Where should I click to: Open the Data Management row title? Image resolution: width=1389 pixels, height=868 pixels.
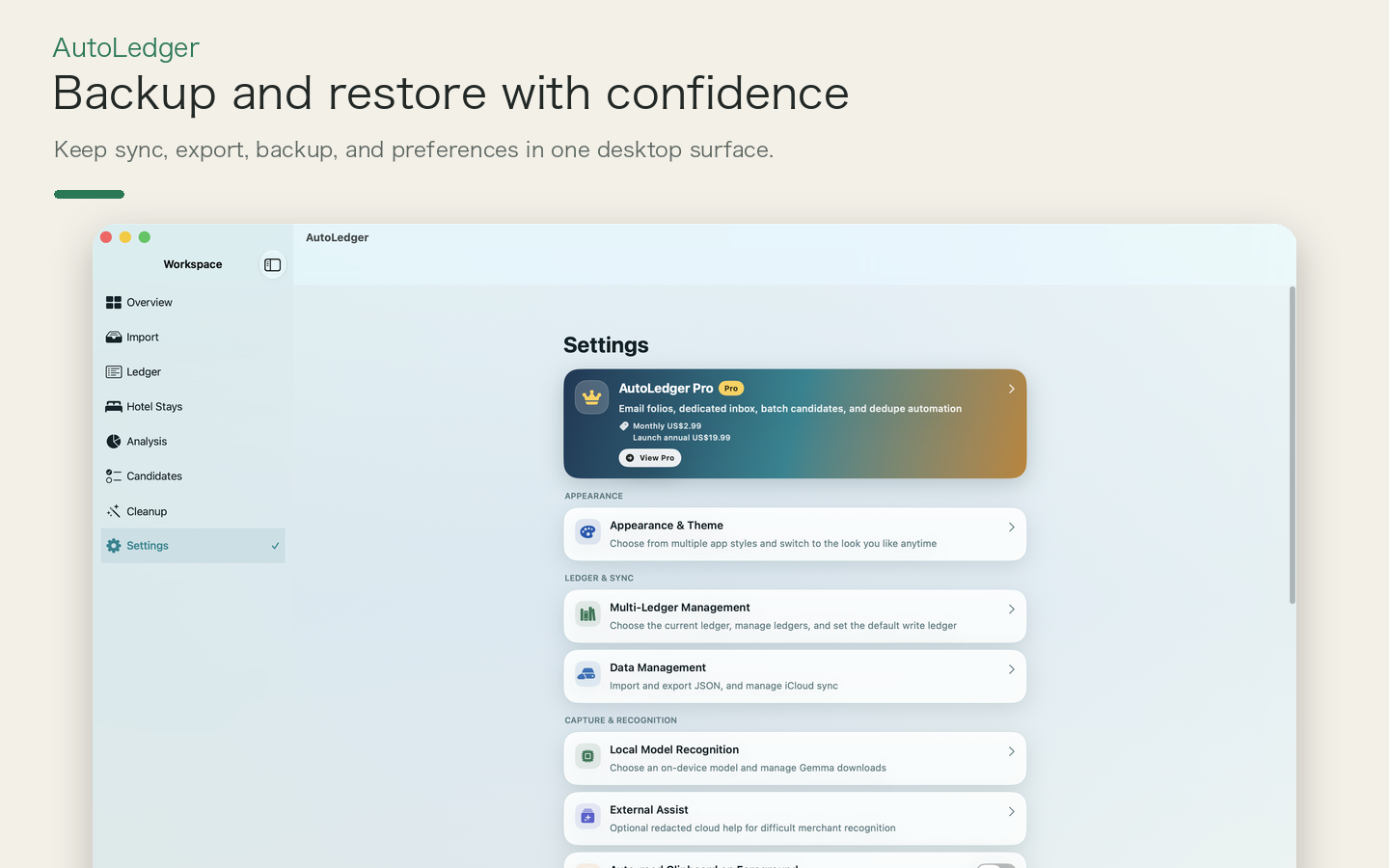point(658,667)
